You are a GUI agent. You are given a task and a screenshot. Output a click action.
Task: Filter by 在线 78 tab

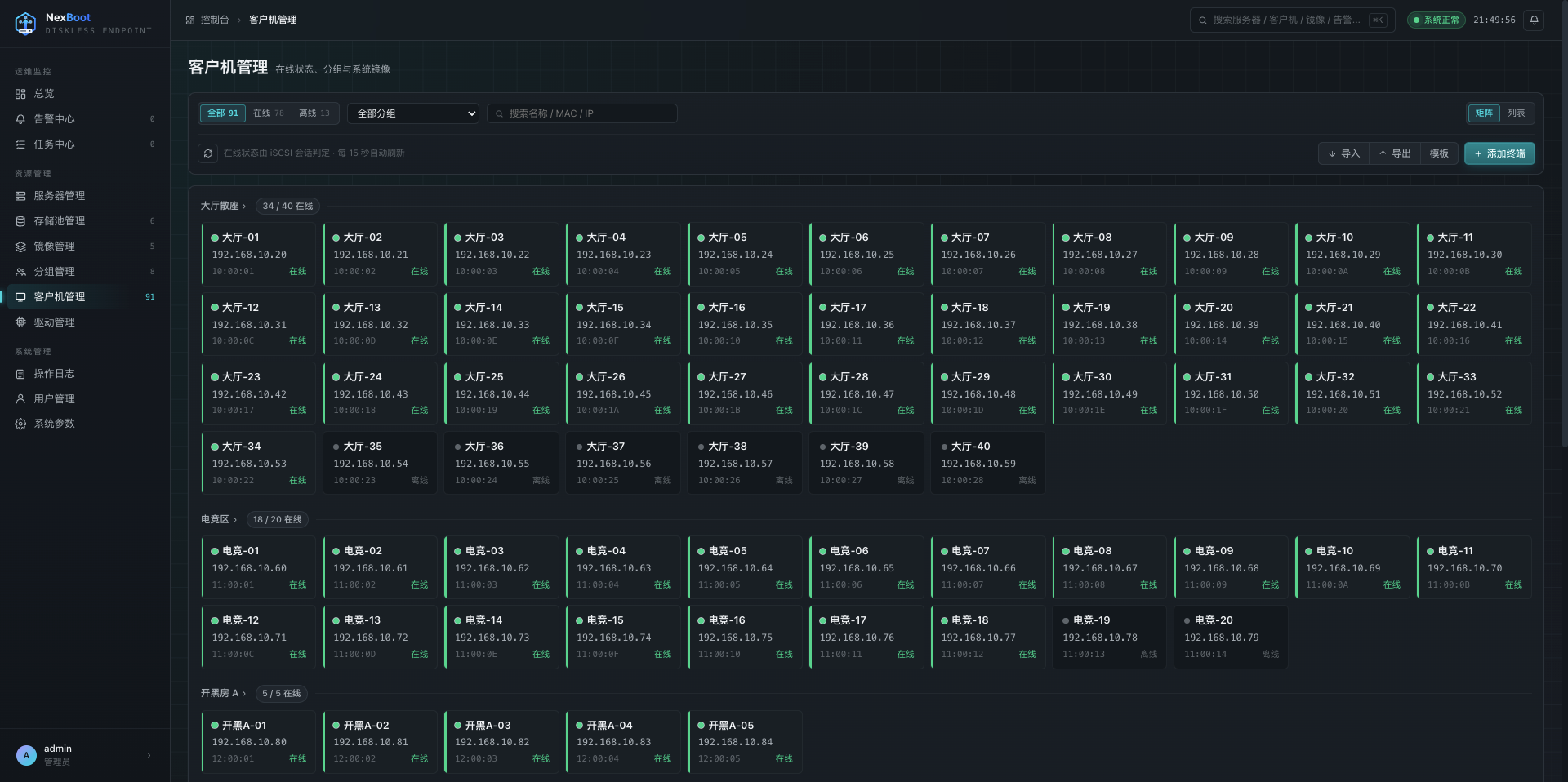(269, 113)
